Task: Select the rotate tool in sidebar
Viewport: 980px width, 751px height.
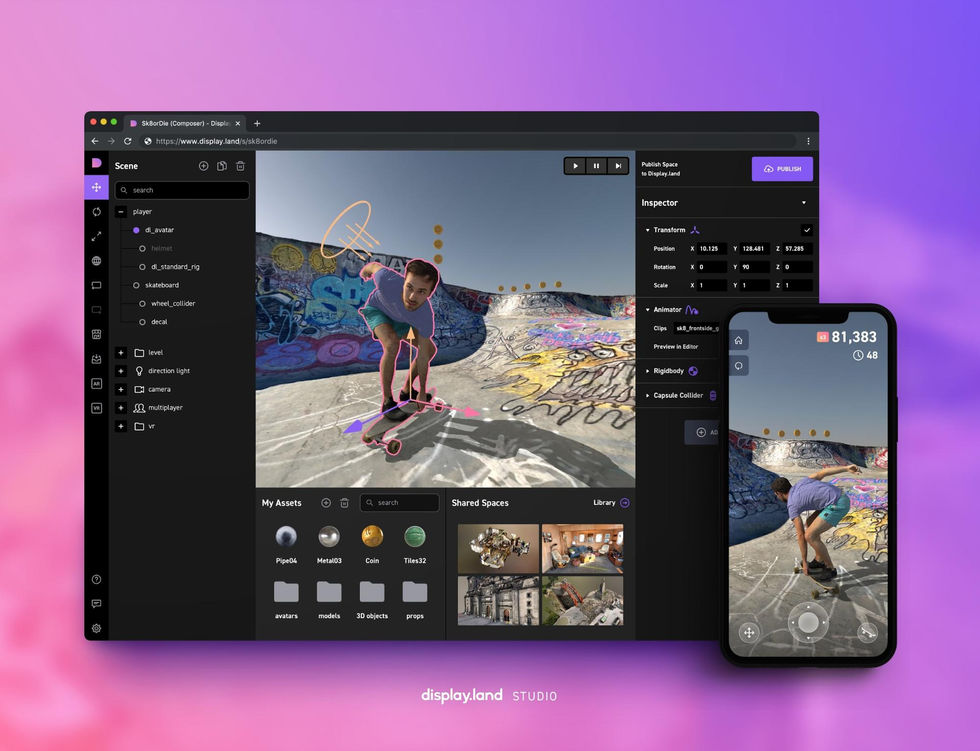Action: 96,212
